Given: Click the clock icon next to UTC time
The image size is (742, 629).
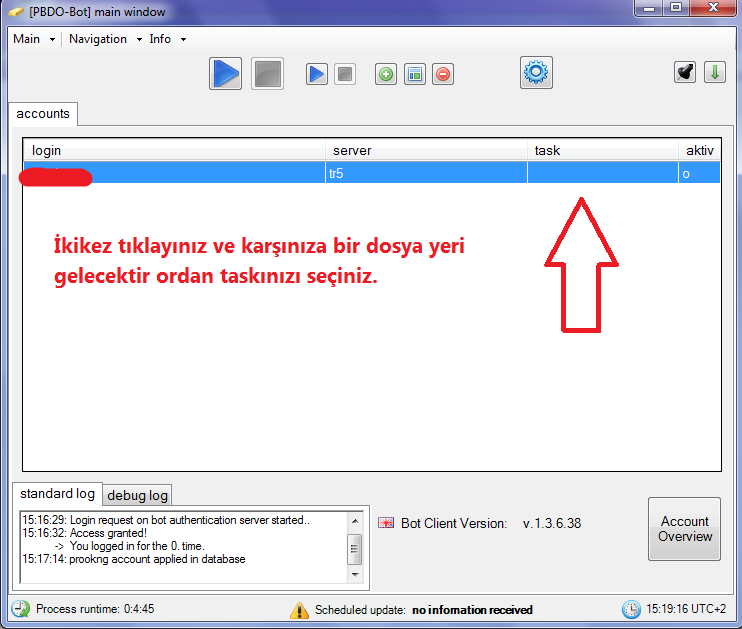Looking at the screenshot, I should 631,609.
